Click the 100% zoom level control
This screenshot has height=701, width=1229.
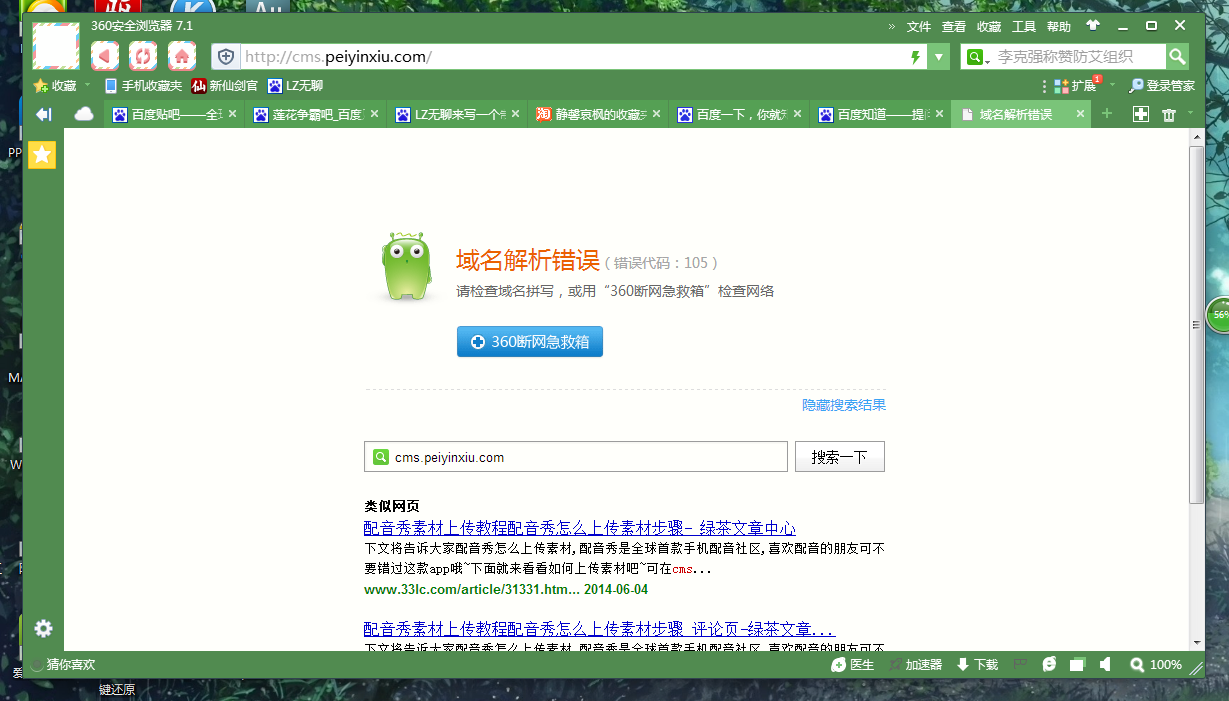1156,664
